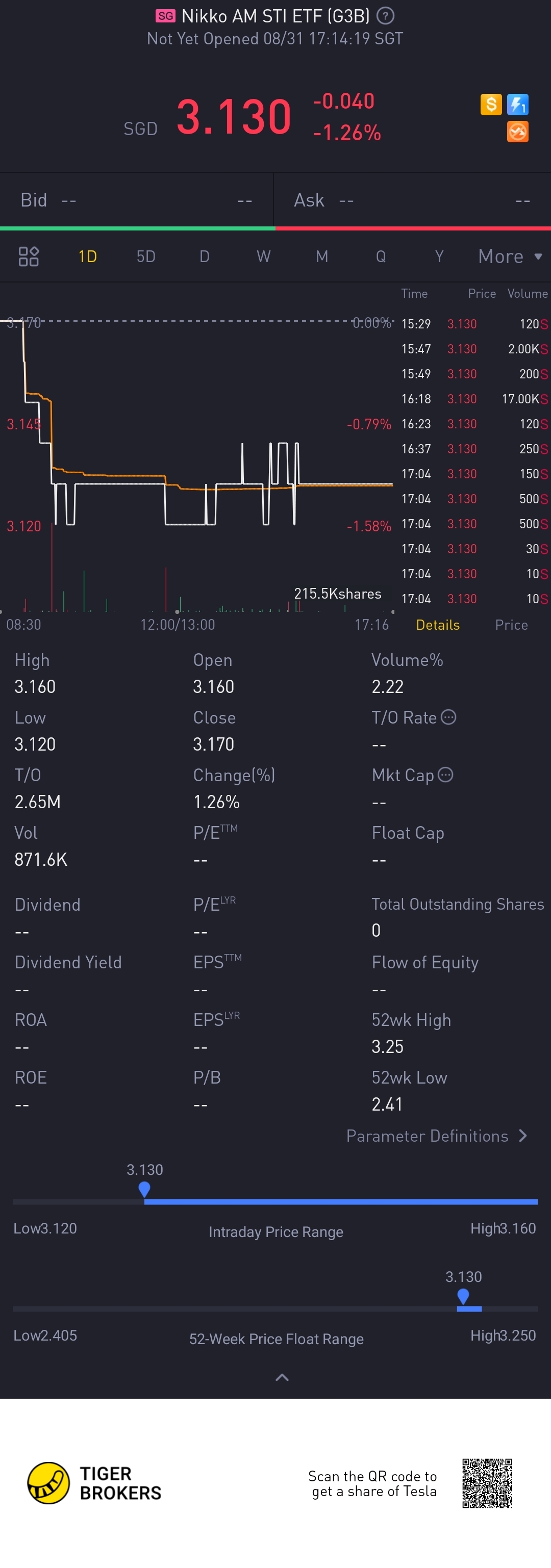Viewport: 551px width, 1568px height.
Task: Open Parameter Definitions chevron
Action: point(522,1136)
